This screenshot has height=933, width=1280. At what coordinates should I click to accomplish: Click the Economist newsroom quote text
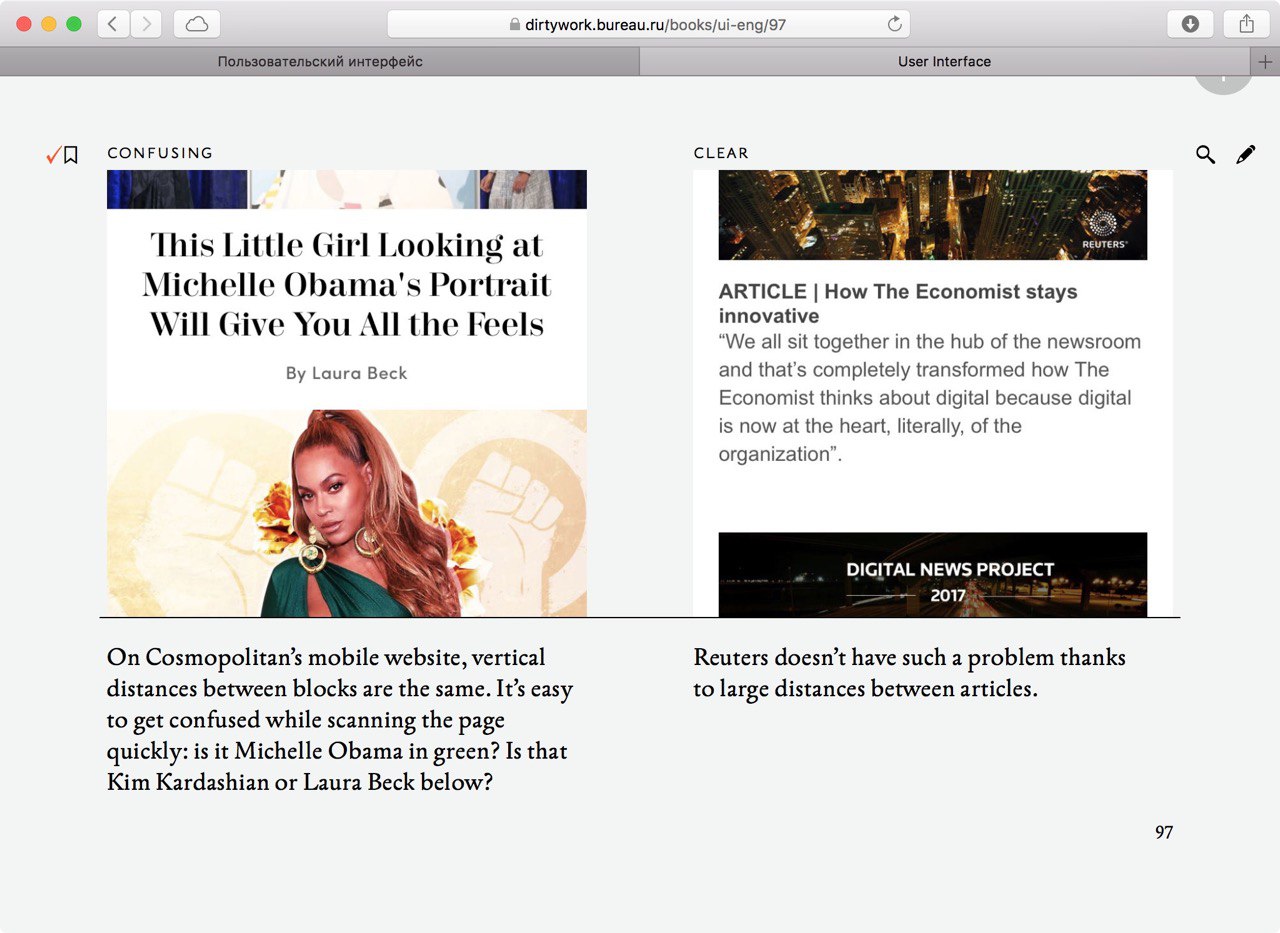pyautogui.click(x=930, y=398)
